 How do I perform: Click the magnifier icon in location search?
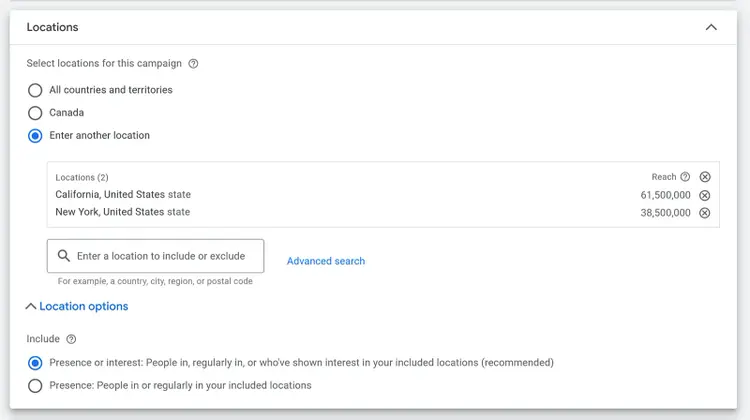64,256
